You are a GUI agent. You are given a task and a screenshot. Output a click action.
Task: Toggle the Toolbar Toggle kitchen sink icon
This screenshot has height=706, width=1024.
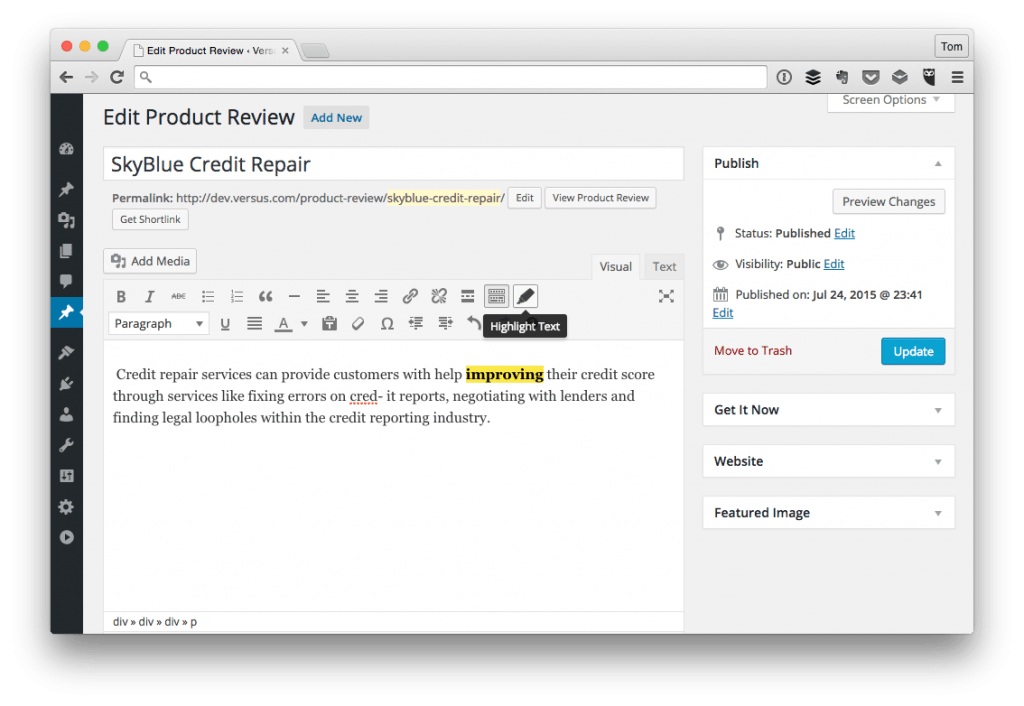click(x=497, y=295)
